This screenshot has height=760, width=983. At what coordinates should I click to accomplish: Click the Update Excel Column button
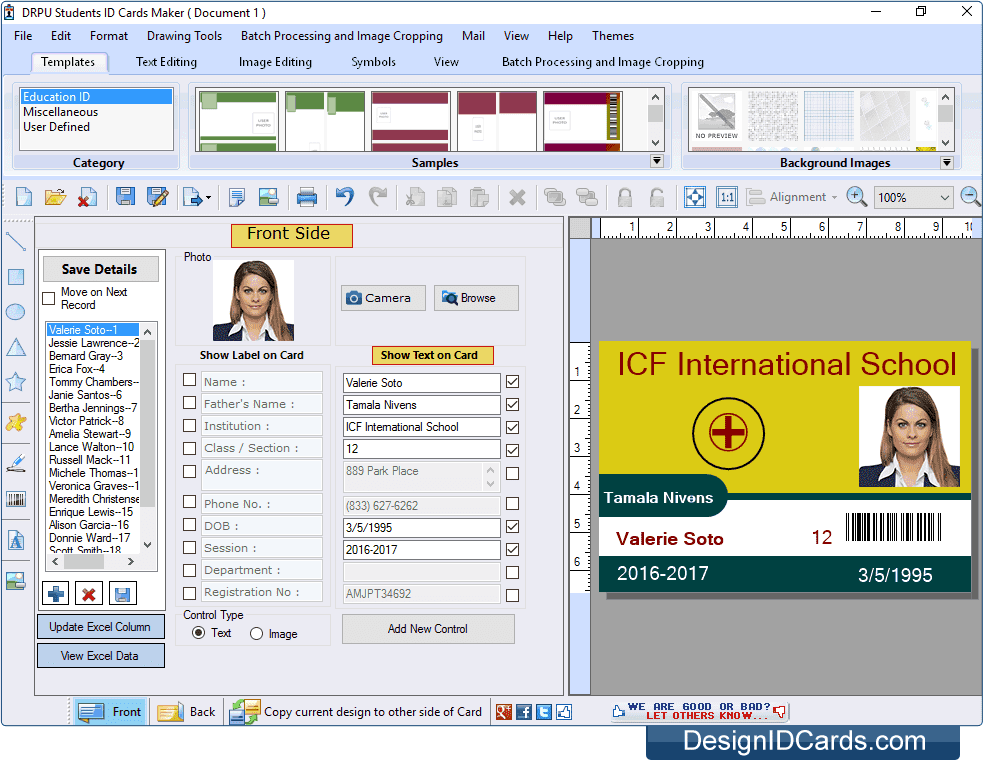point(101,626)
